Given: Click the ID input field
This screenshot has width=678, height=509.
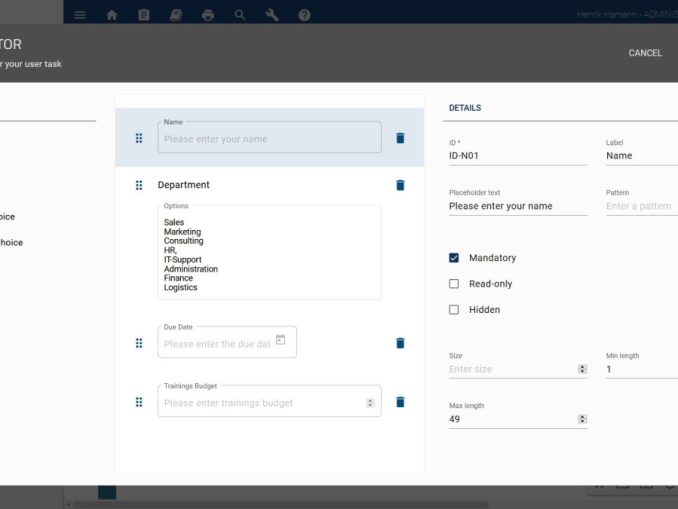Looking at the screenshot, I should point(517,156).
